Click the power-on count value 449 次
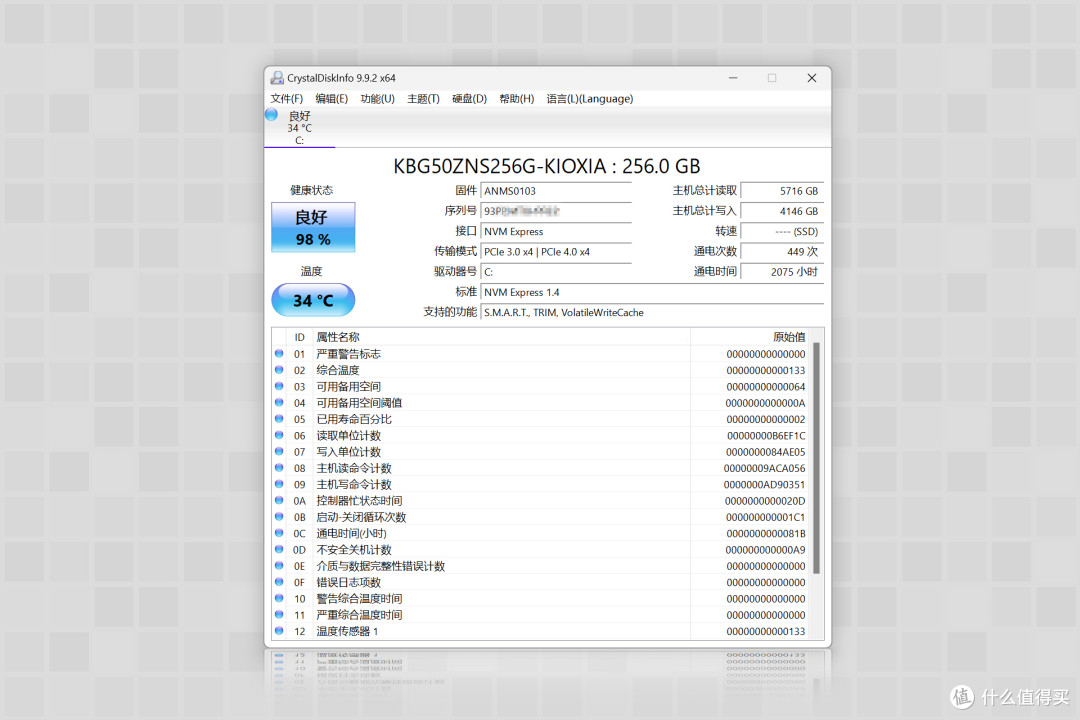The width and height of the screenshot is (1080, 720). [782, 251]
